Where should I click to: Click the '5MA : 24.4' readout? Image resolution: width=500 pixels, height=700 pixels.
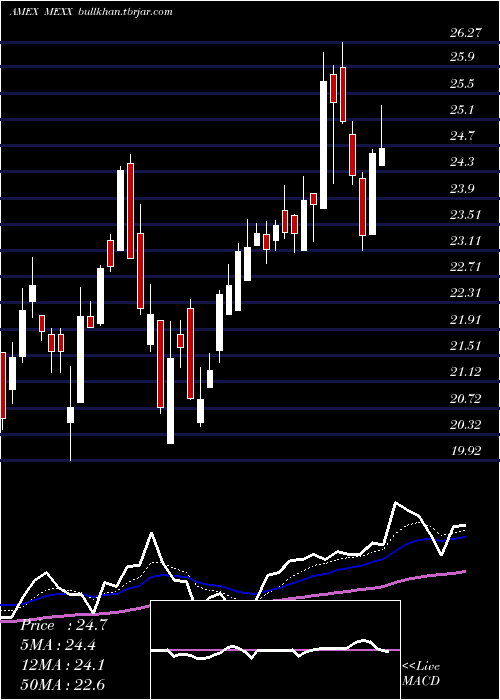(58, 645)
